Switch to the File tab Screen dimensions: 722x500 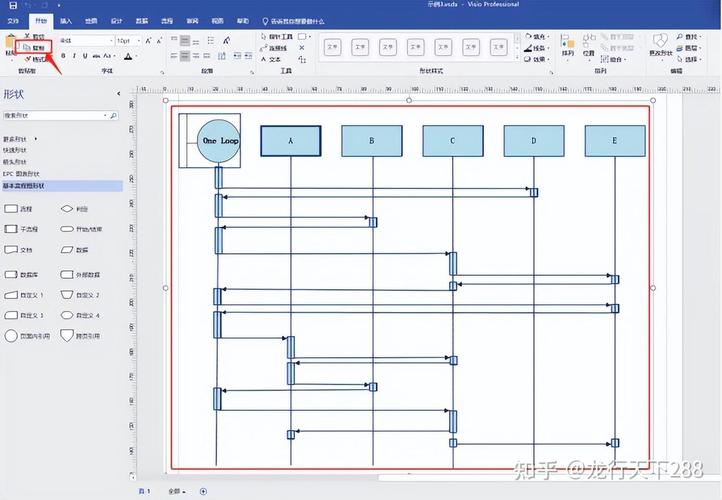[13, 21]
